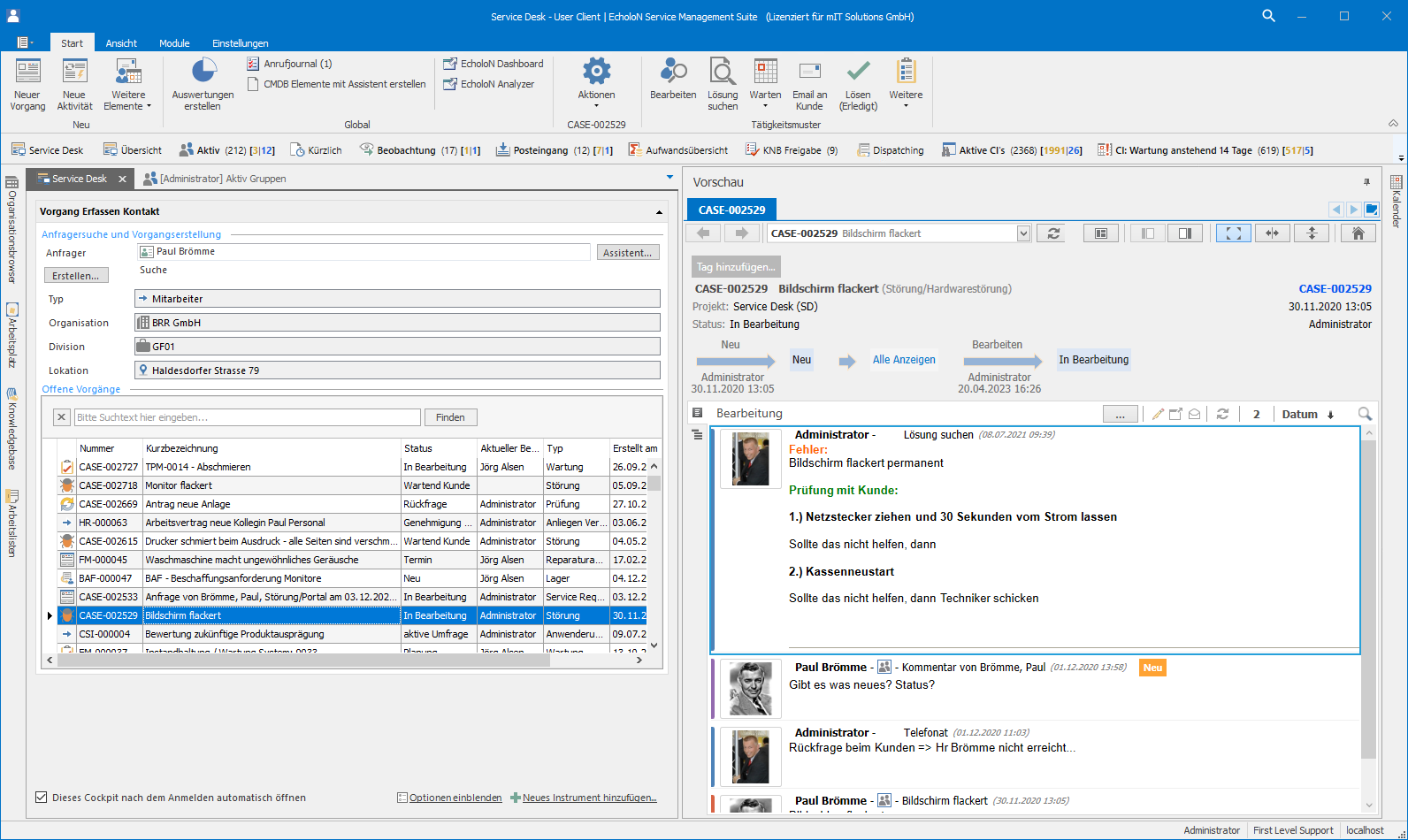
Task: Toggle right side panel layout
Action: click(x=1185, y=233)
